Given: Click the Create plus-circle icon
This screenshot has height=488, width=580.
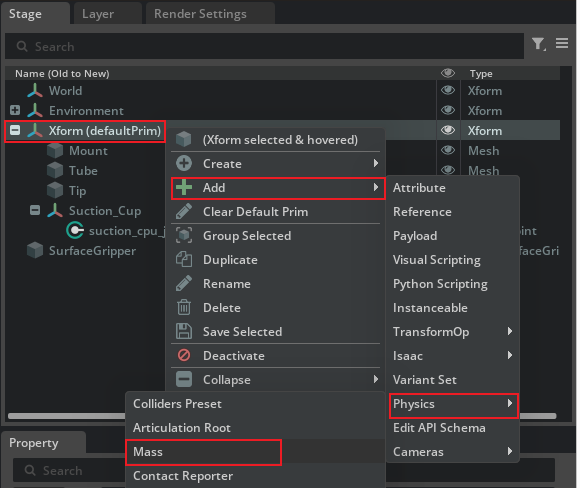Looking at the screenshot, I should [184, 163].
